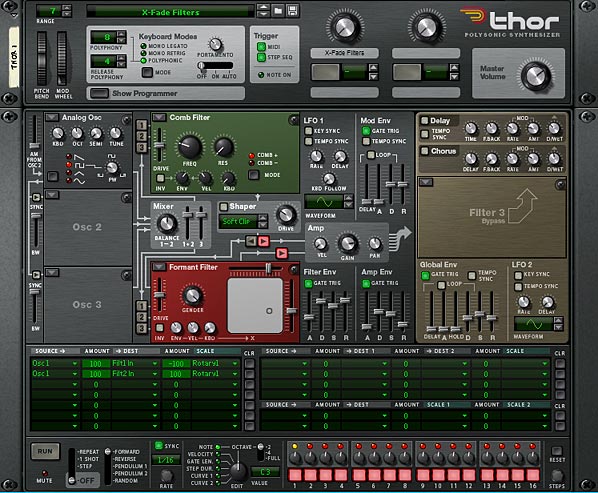Open the Osc 2 slot type dropdown
Image resolution: width=598 pixels, height=493 pixels.
[52, 195]
